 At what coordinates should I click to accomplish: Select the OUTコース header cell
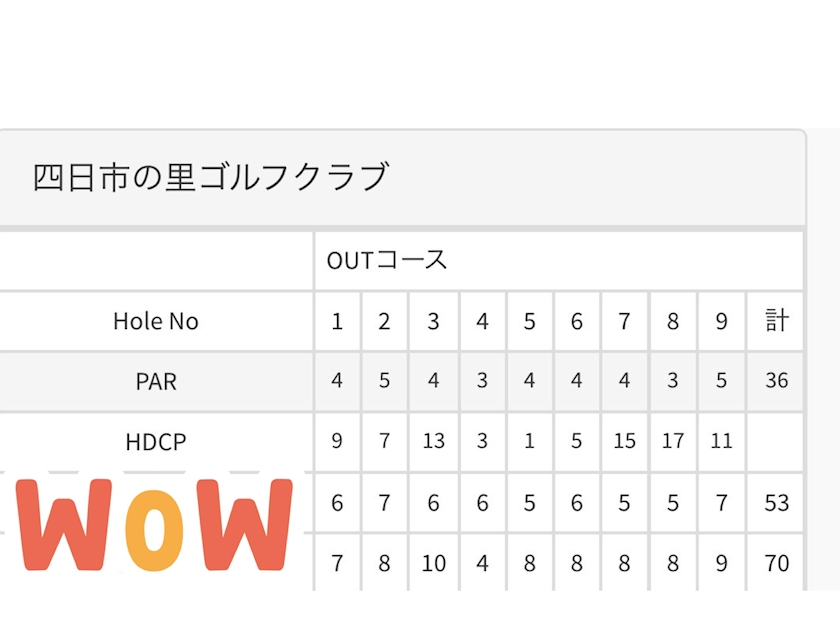[x=559, y=261]
